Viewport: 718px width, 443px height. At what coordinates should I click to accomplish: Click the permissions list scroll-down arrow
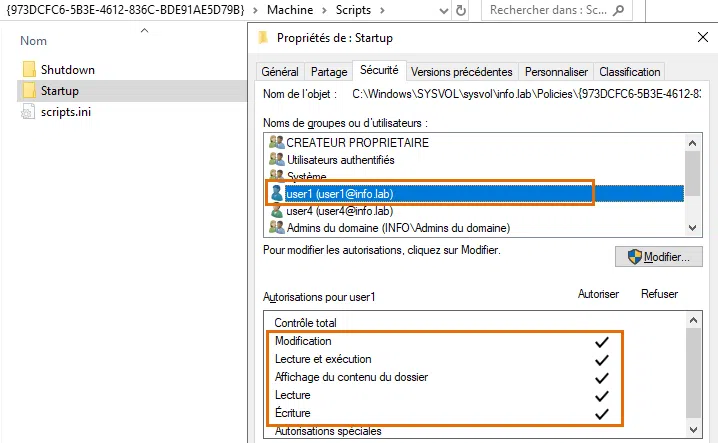coord(693,430)
